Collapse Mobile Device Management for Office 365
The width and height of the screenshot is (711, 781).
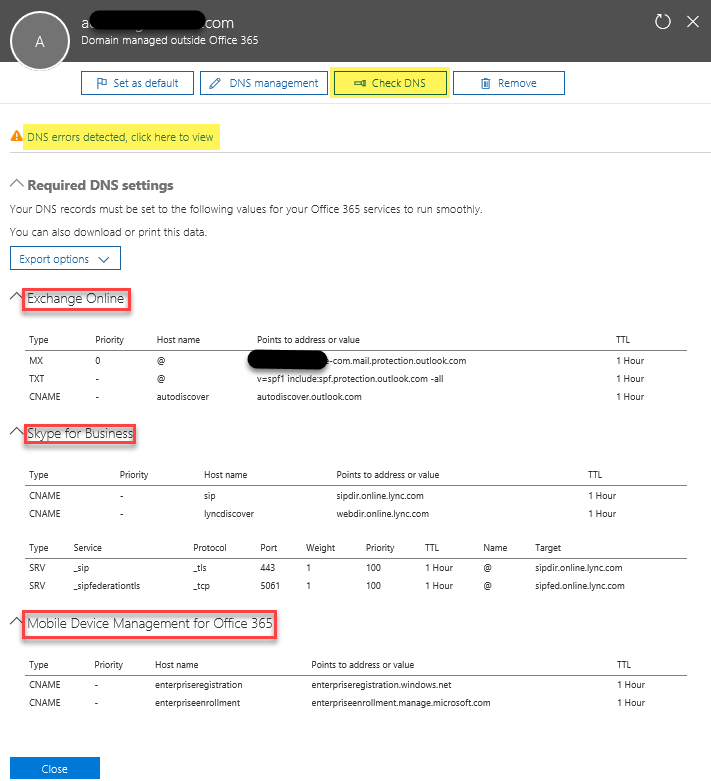click(x=16, y=621)
